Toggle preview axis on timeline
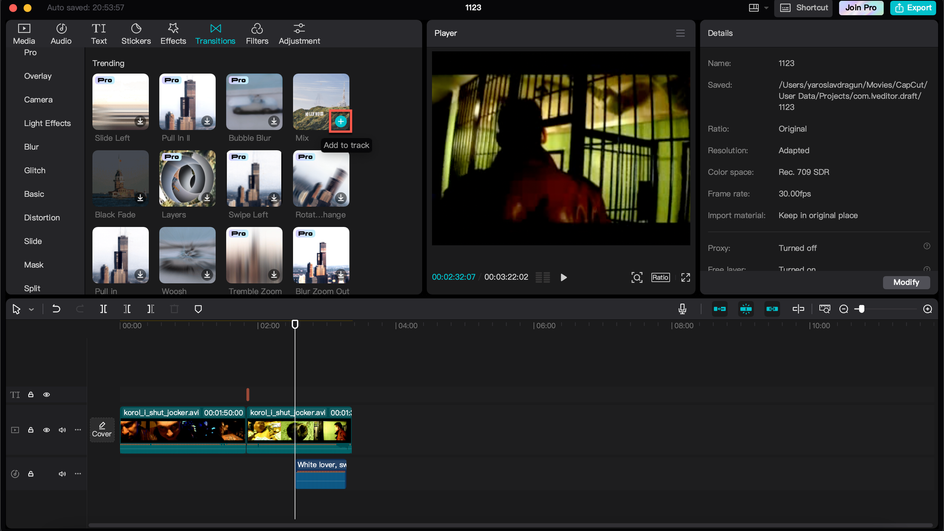Screen dimensions: 944x531 (798, 309)
